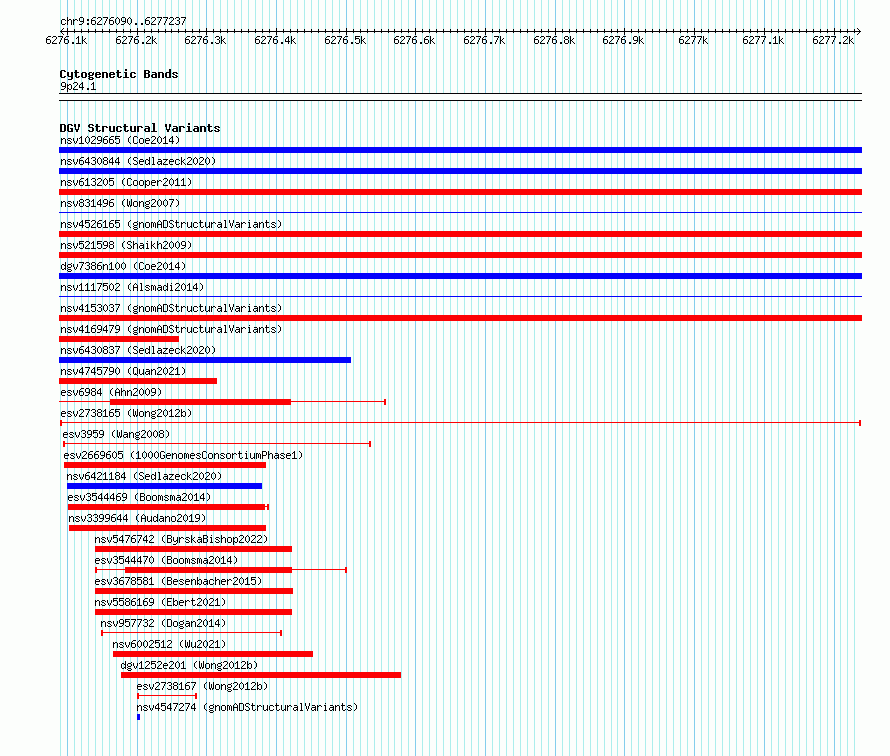Select nsv957732 (Dogan2014) label
890x756 pixels.
pyautogui.click(x=163, y=623)
